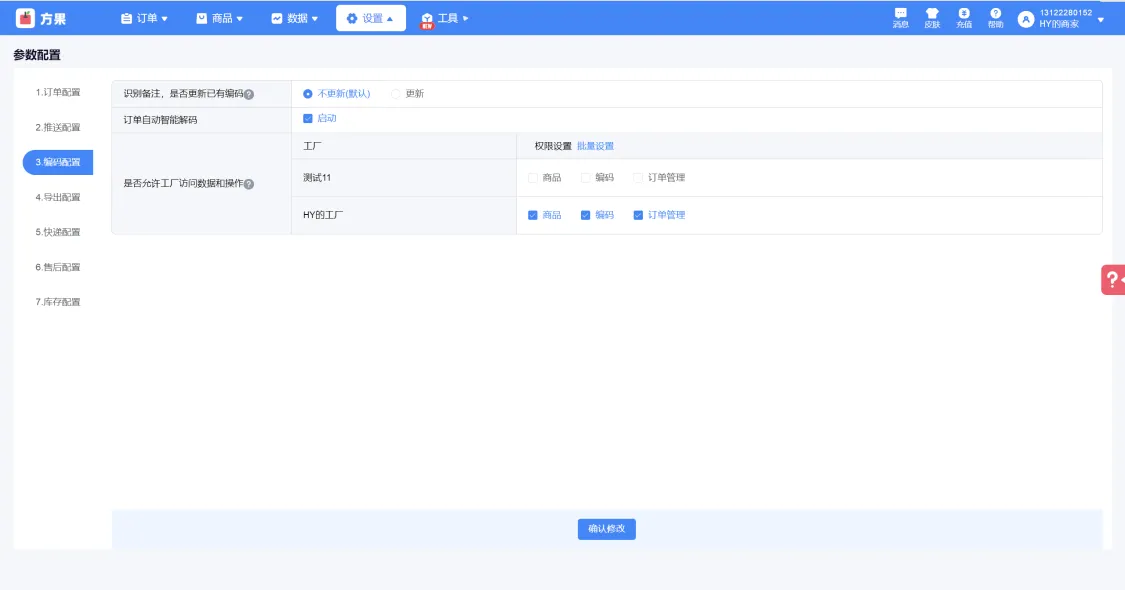Open the 消息 messages icon
This screenshot has width=1125, height=590.
pyautogui.click(x=900, y=14)
